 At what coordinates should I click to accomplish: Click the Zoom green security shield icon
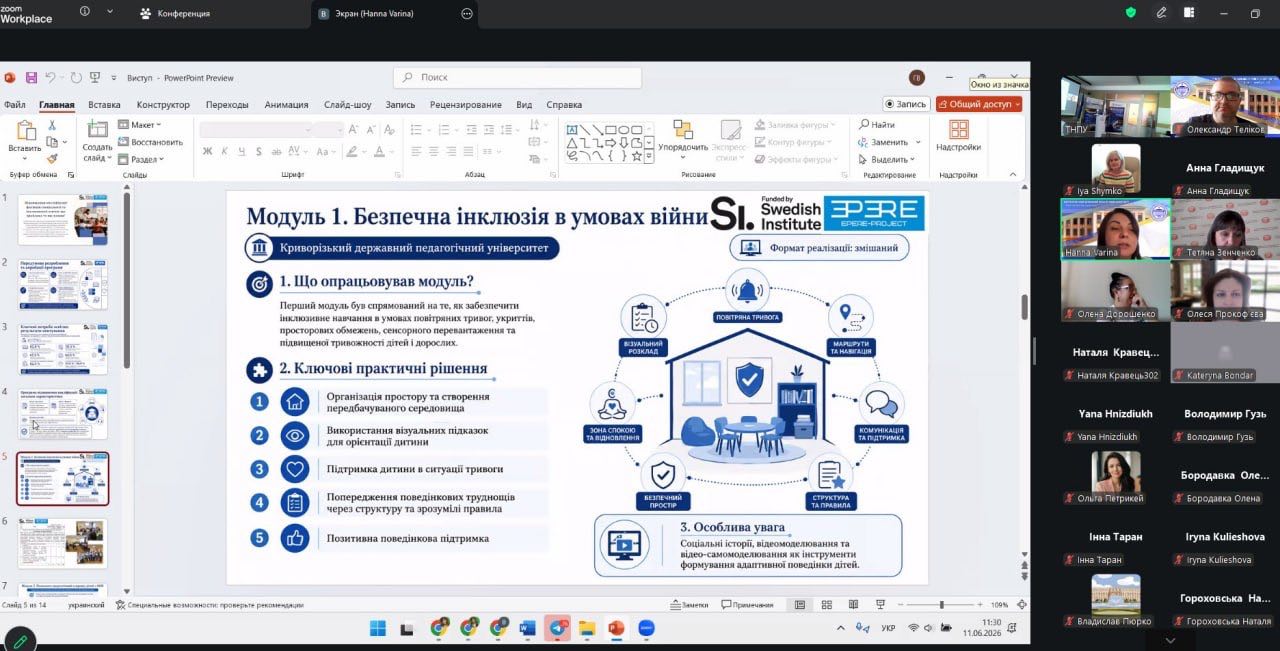click(x=1131, y=13)
